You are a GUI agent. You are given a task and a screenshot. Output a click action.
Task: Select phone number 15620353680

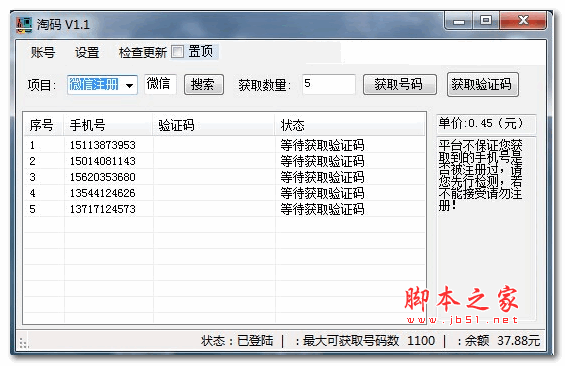pyautogui.click(x=103, y=177)
